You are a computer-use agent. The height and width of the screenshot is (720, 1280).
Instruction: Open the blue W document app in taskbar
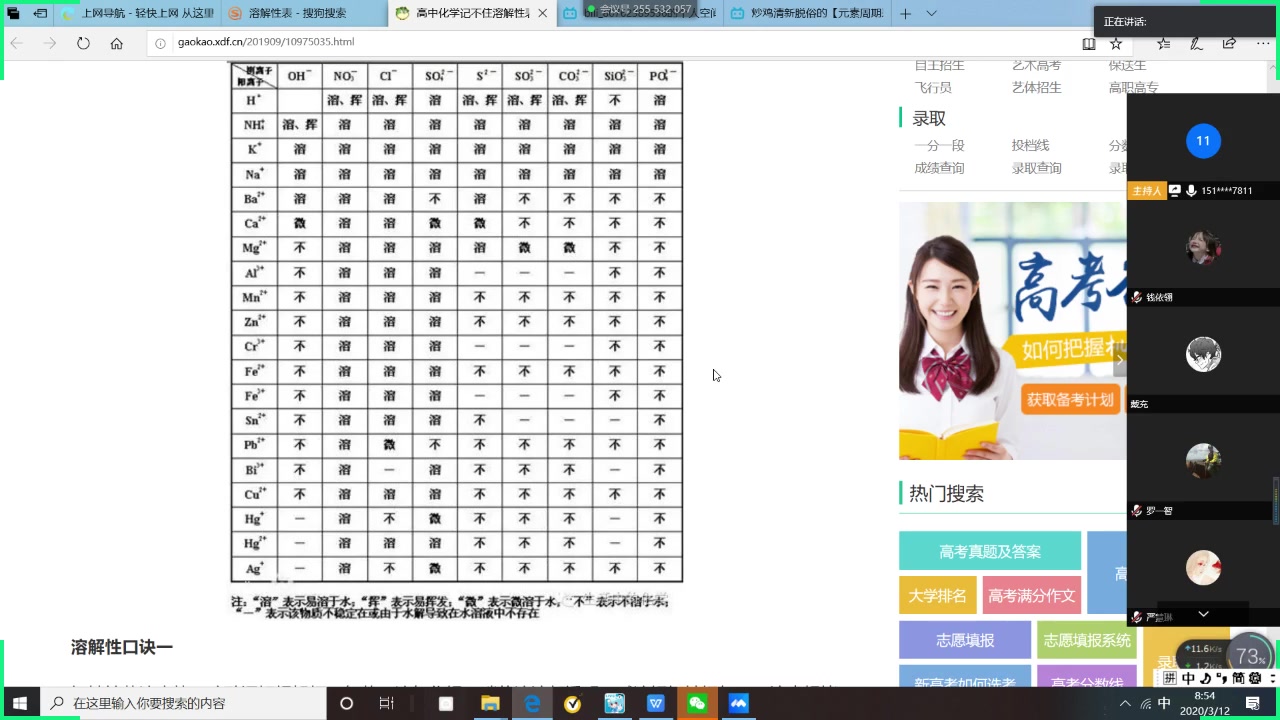tap(656, 704)
